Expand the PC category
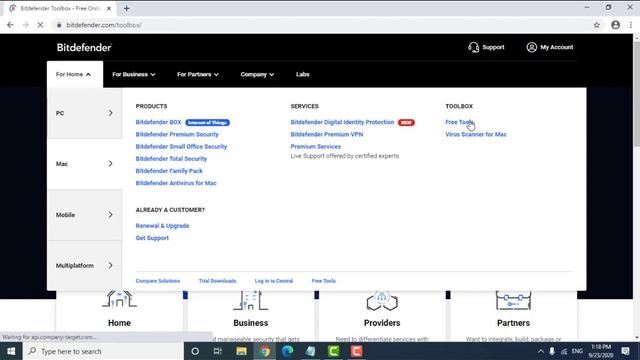This screenshot has width=640, height=360. (84, 113)
